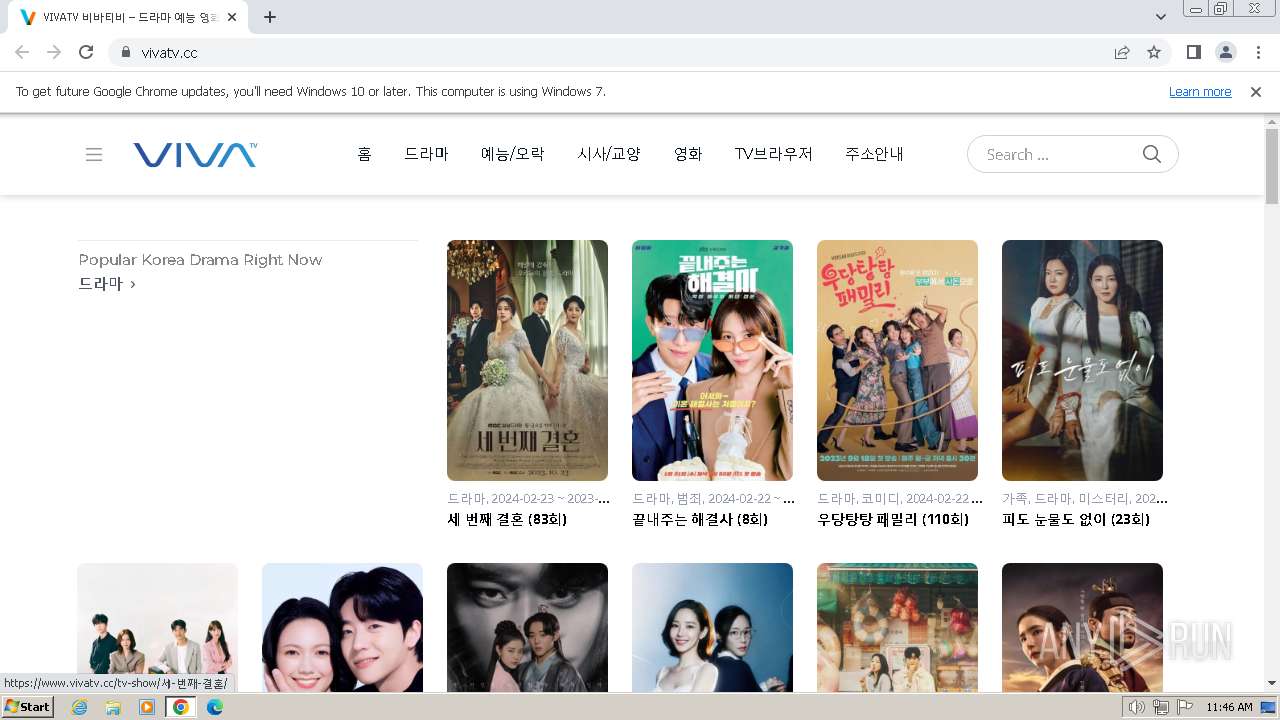Select the 홈 menu item

pyautogui.click(x=364, y=154)
